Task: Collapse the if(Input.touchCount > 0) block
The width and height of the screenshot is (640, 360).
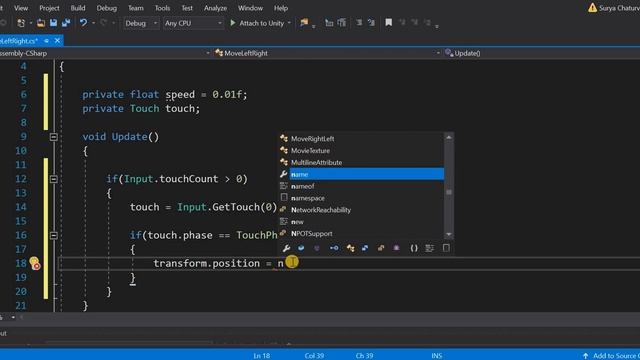Action: tap(53, 179)
